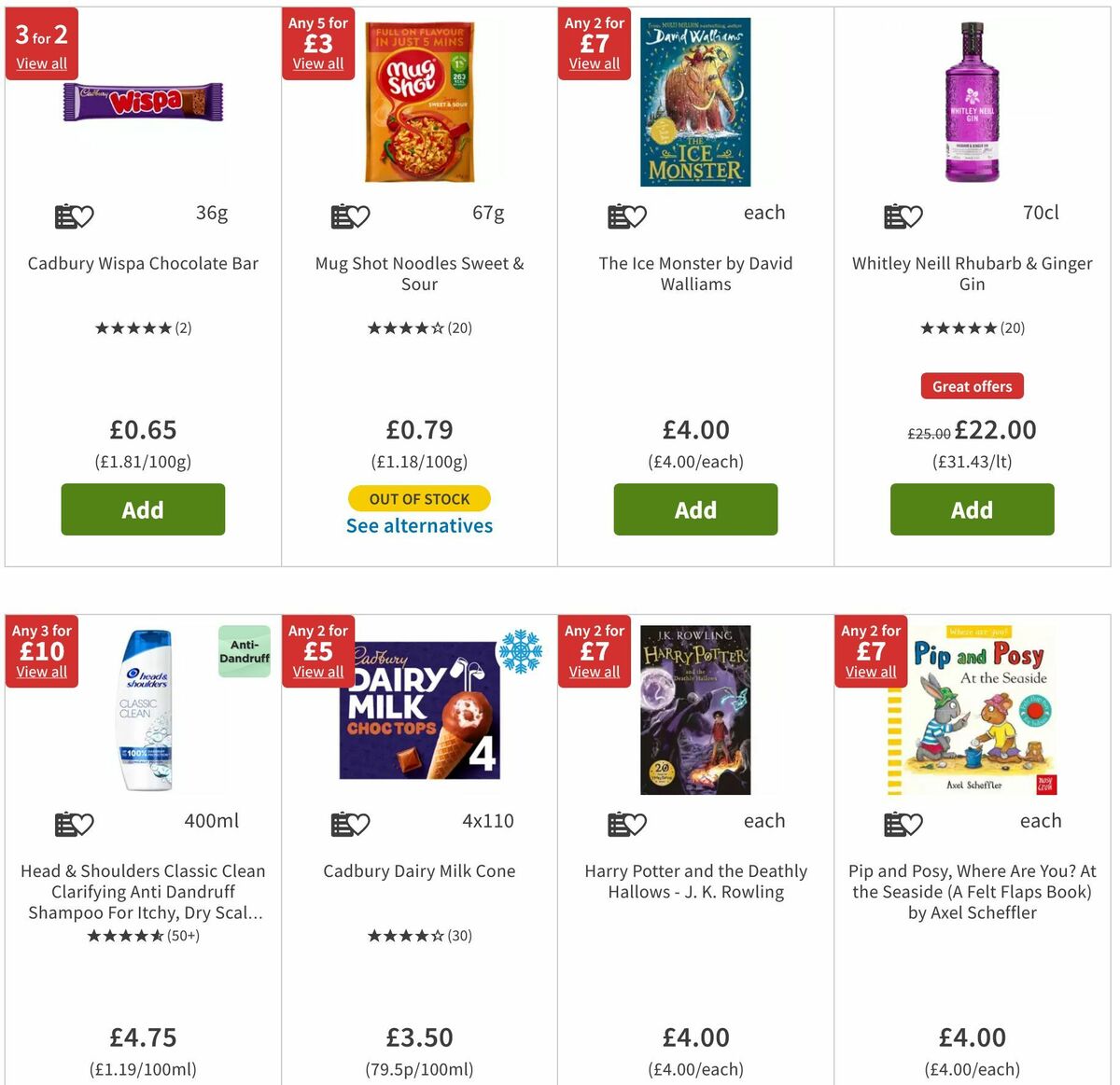Image resolution: width=1120 pixels, height=1085 pixels.
Task: Click the shopping list icon on Mug Shot Noodles
Action: pyautogui.click(x=341, y=216)
